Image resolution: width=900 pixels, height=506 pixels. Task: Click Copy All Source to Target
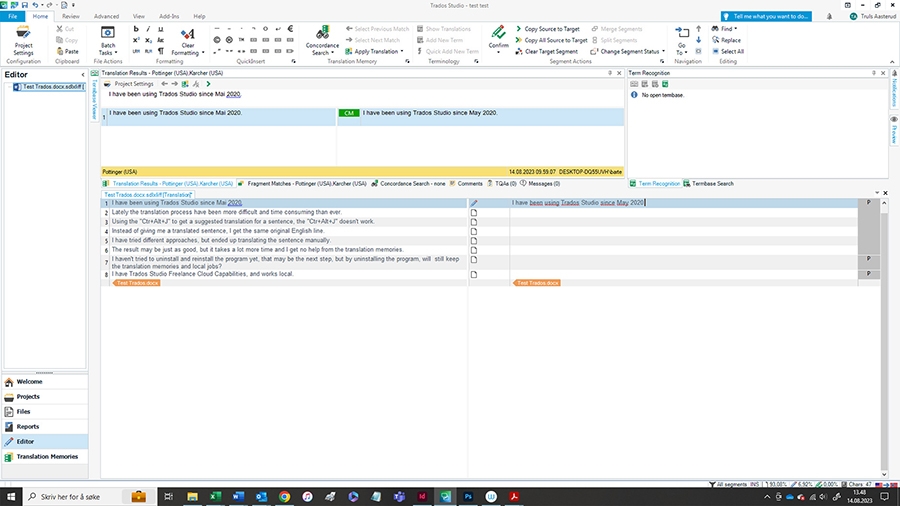tap(552, 40)
